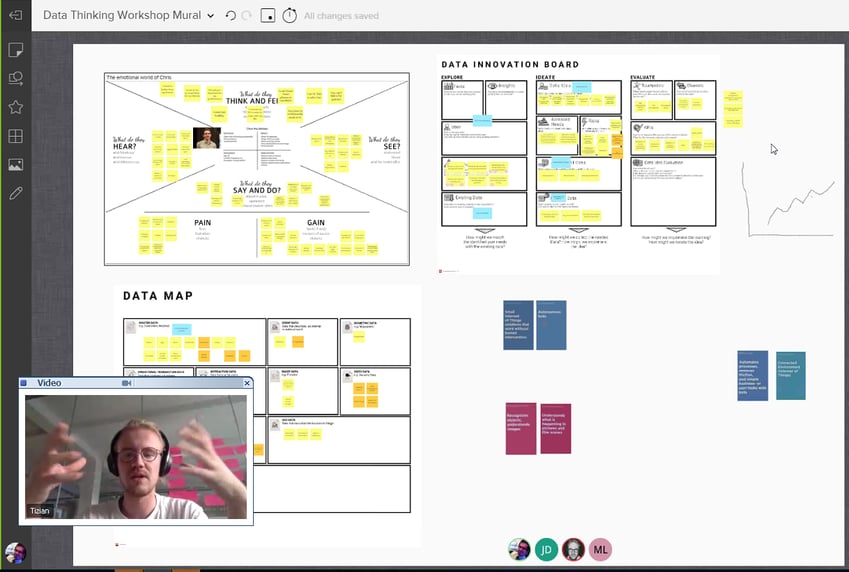This screenshot has height=572, width=849.
Task: Open the outline square icon
Action: [x=268, y=16]
